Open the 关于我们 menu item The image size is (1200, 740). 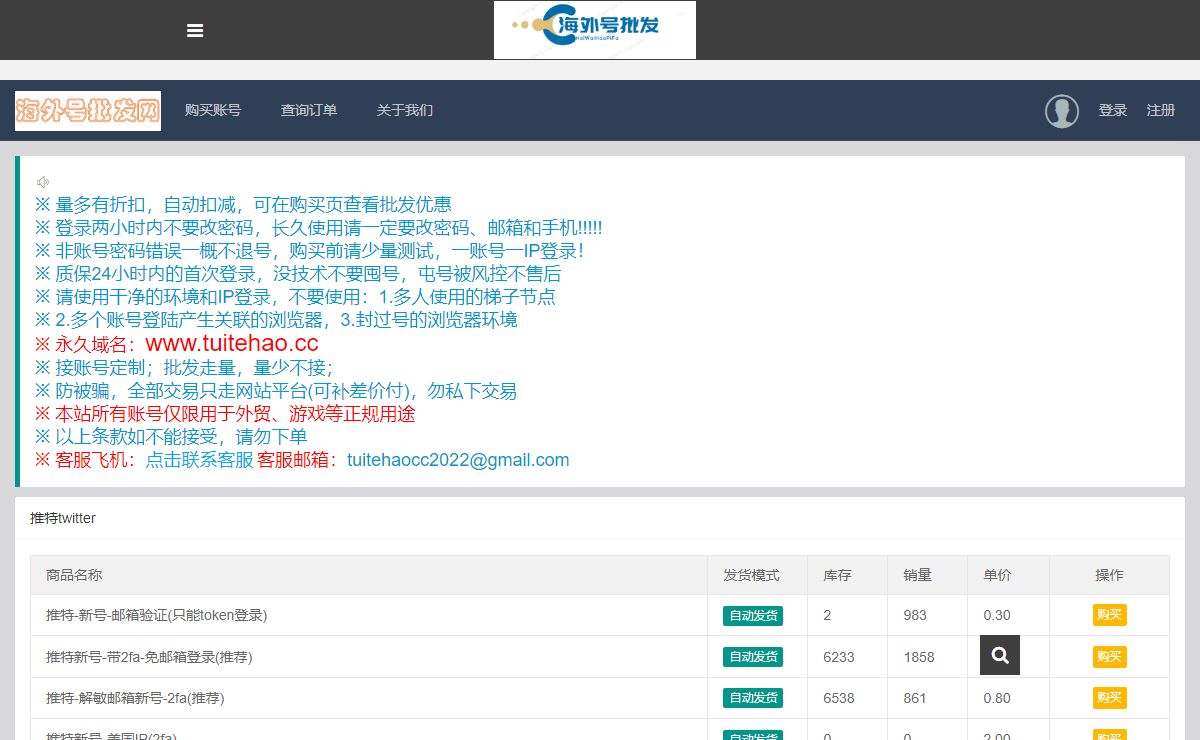pos(405,110)
